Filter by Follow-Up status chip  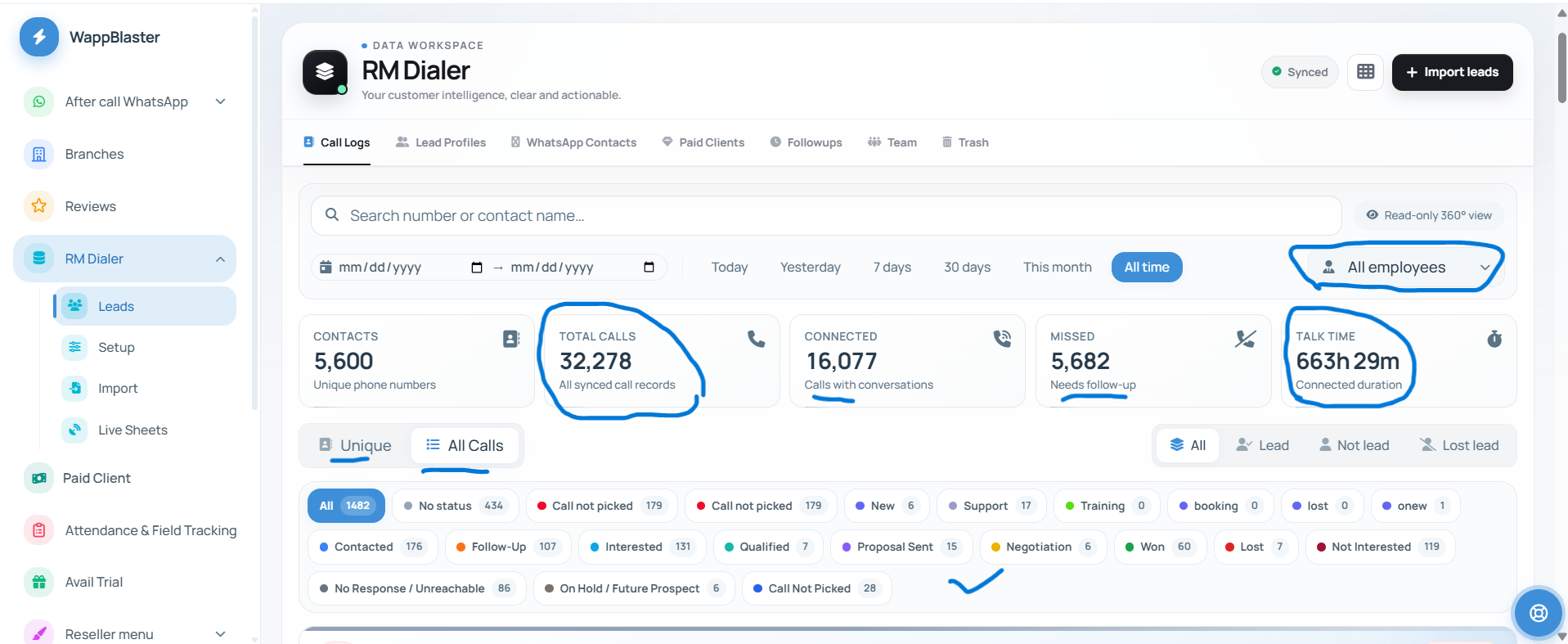point(508,547)
